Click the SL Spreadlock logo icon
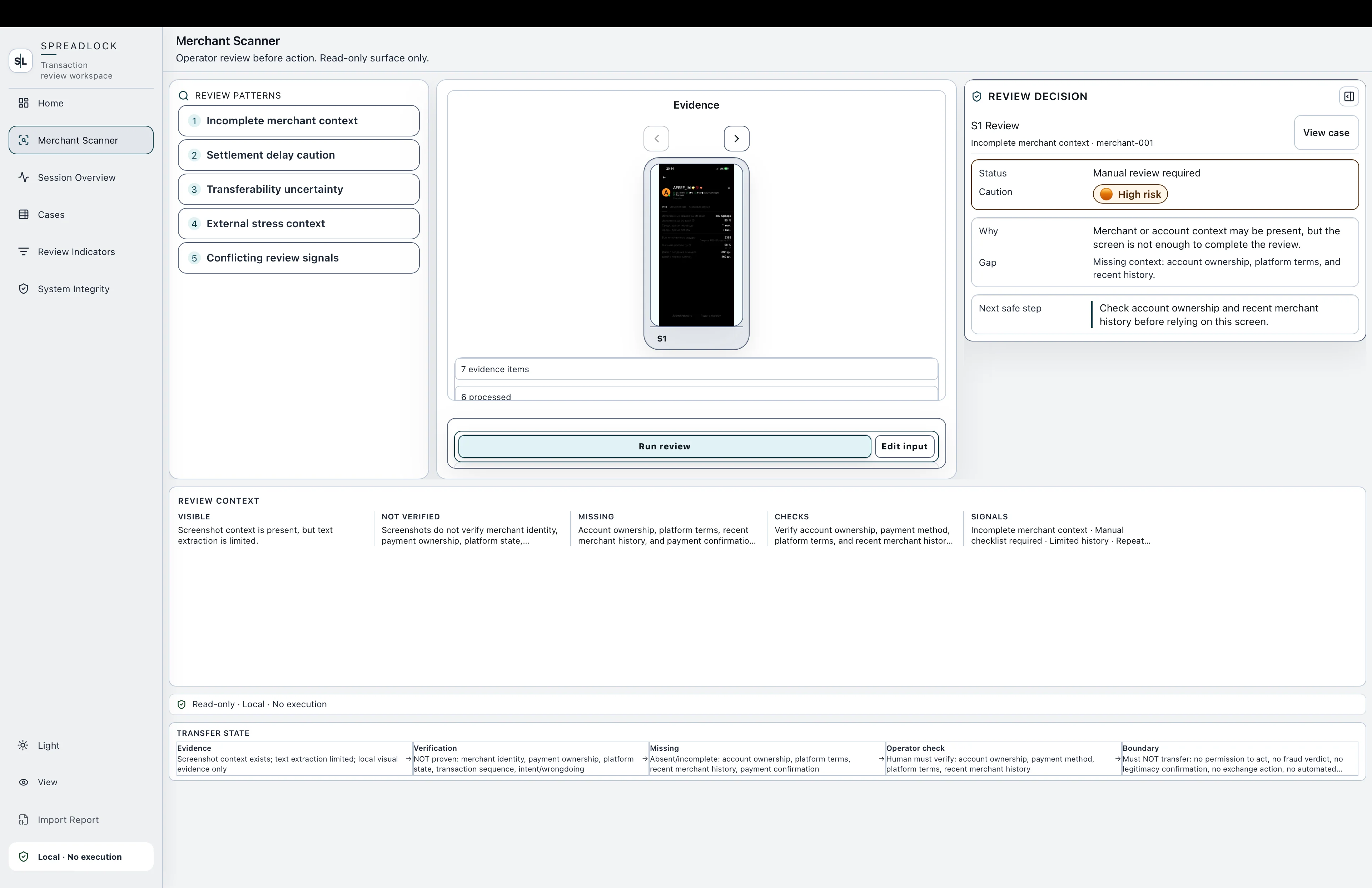Viewport: 1372px width, 888px height. pyautogui.click(x=21, y=60)
